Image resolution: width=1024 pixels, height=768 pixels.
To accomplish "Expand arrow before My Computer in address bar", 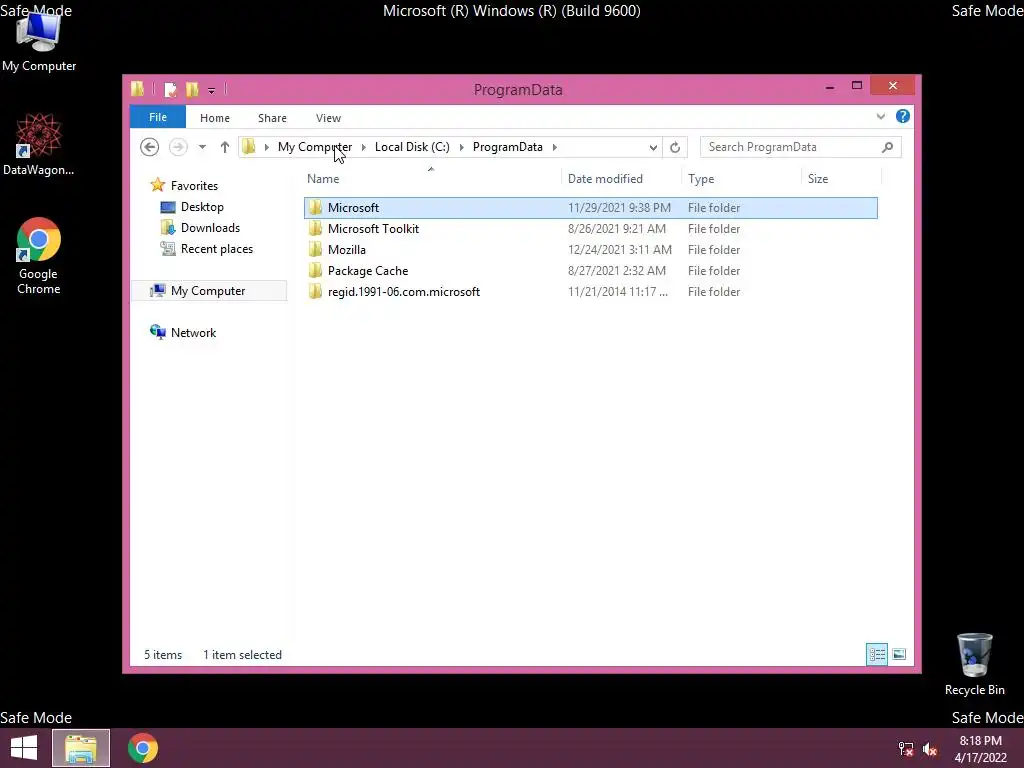I will tap(266, 147).
